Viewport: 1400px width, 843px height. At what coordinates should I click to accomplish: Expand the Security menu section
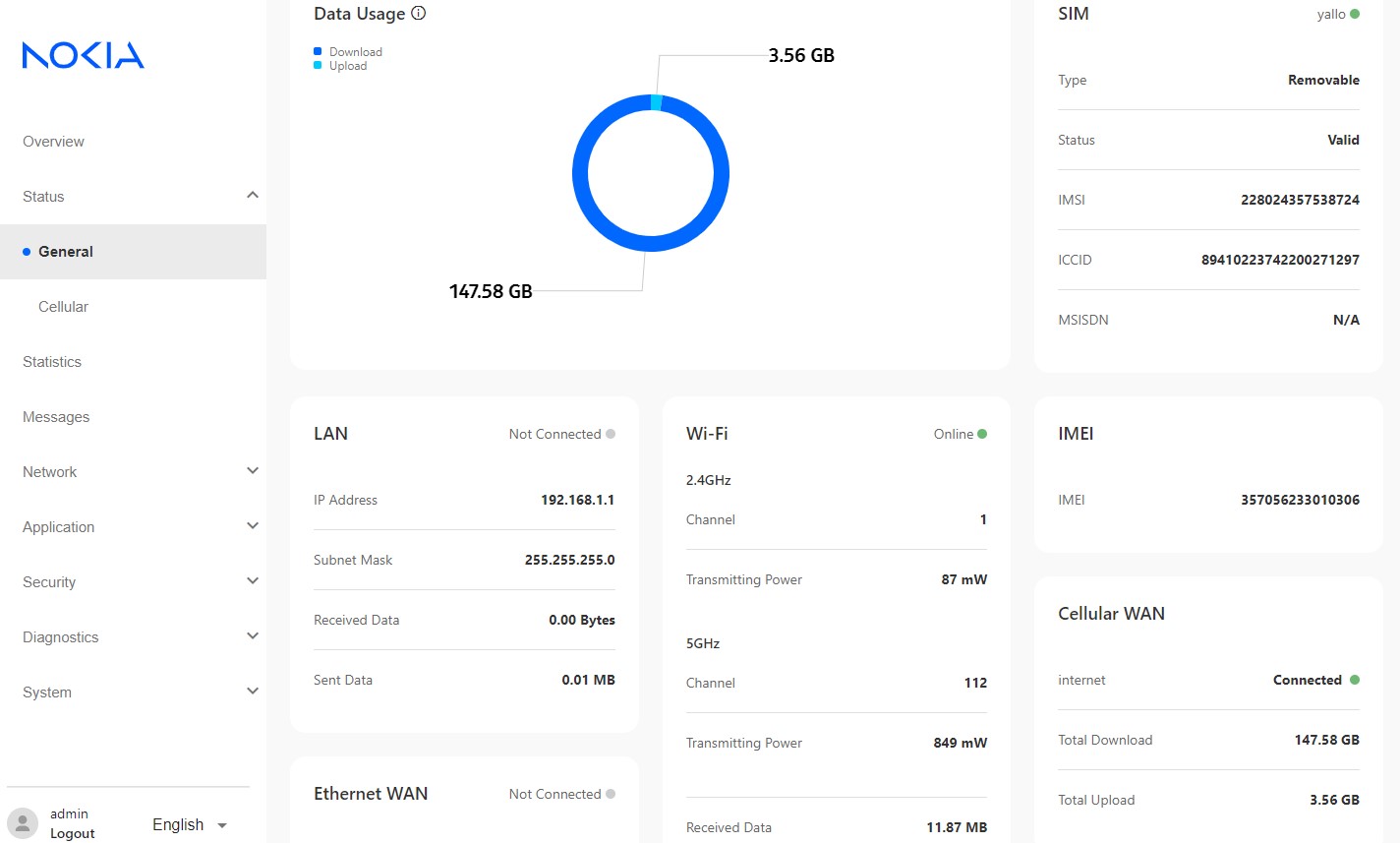[x=252, y=581]
